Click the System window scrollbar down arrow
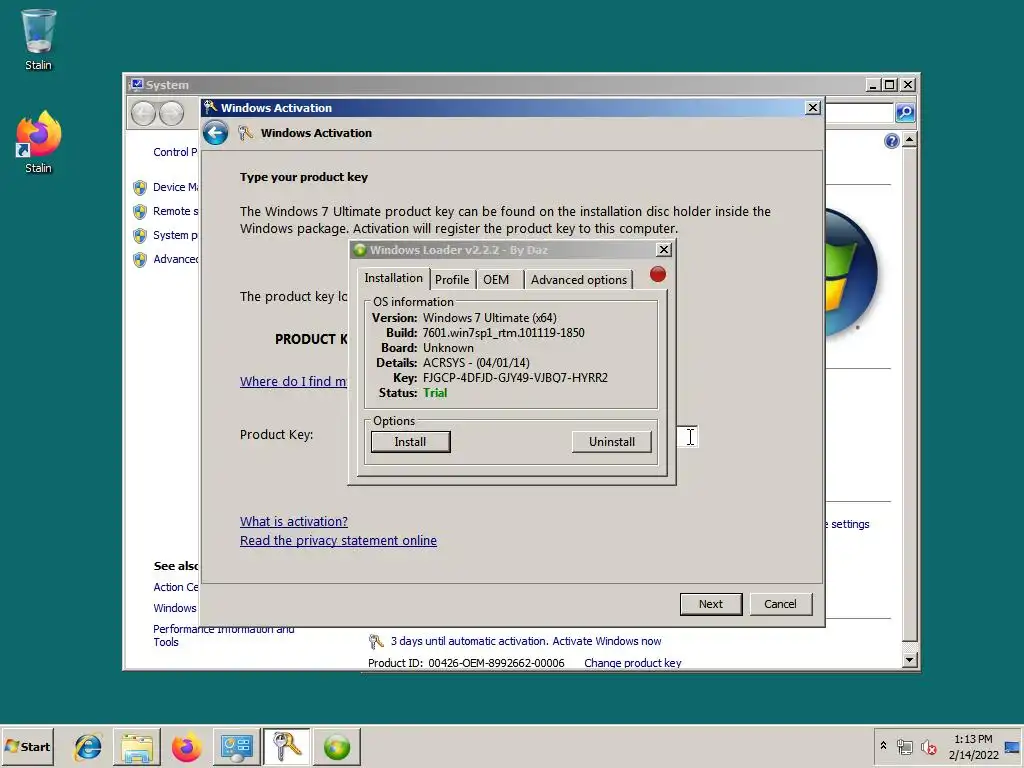Image resolution: width=1024 pixels, height=768 pixels. click(909, 660)
